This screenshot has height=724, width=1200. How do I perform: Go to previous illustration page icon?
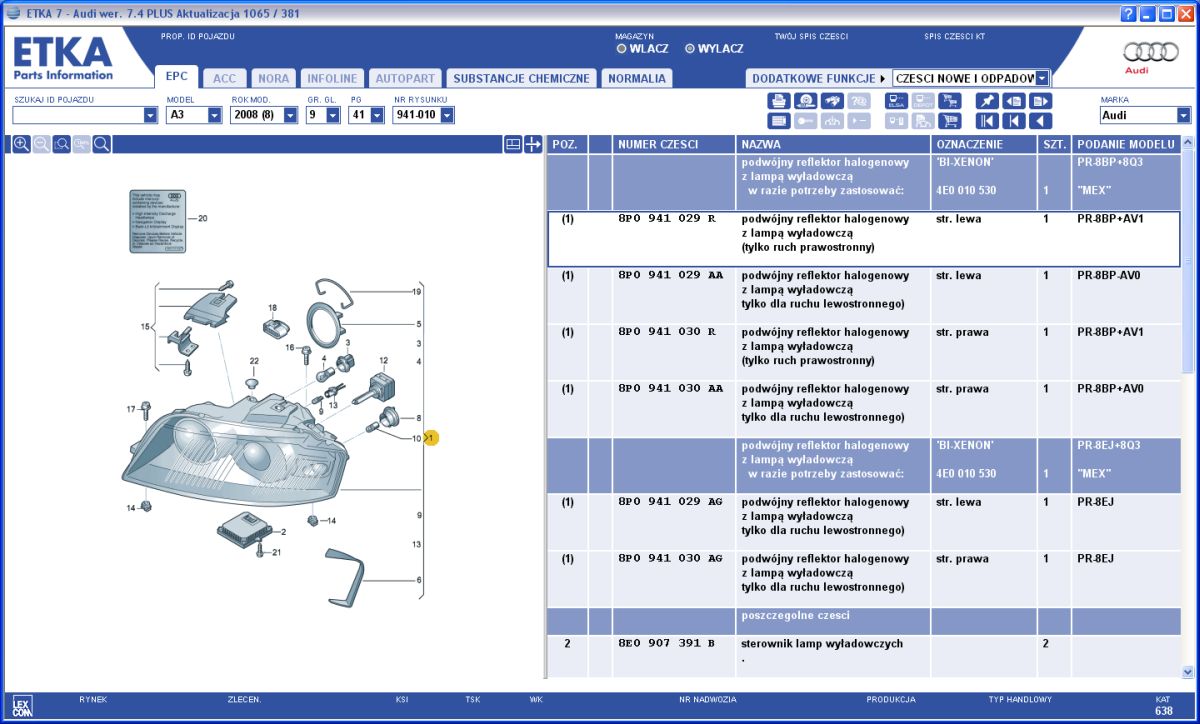click(1014, 101)
